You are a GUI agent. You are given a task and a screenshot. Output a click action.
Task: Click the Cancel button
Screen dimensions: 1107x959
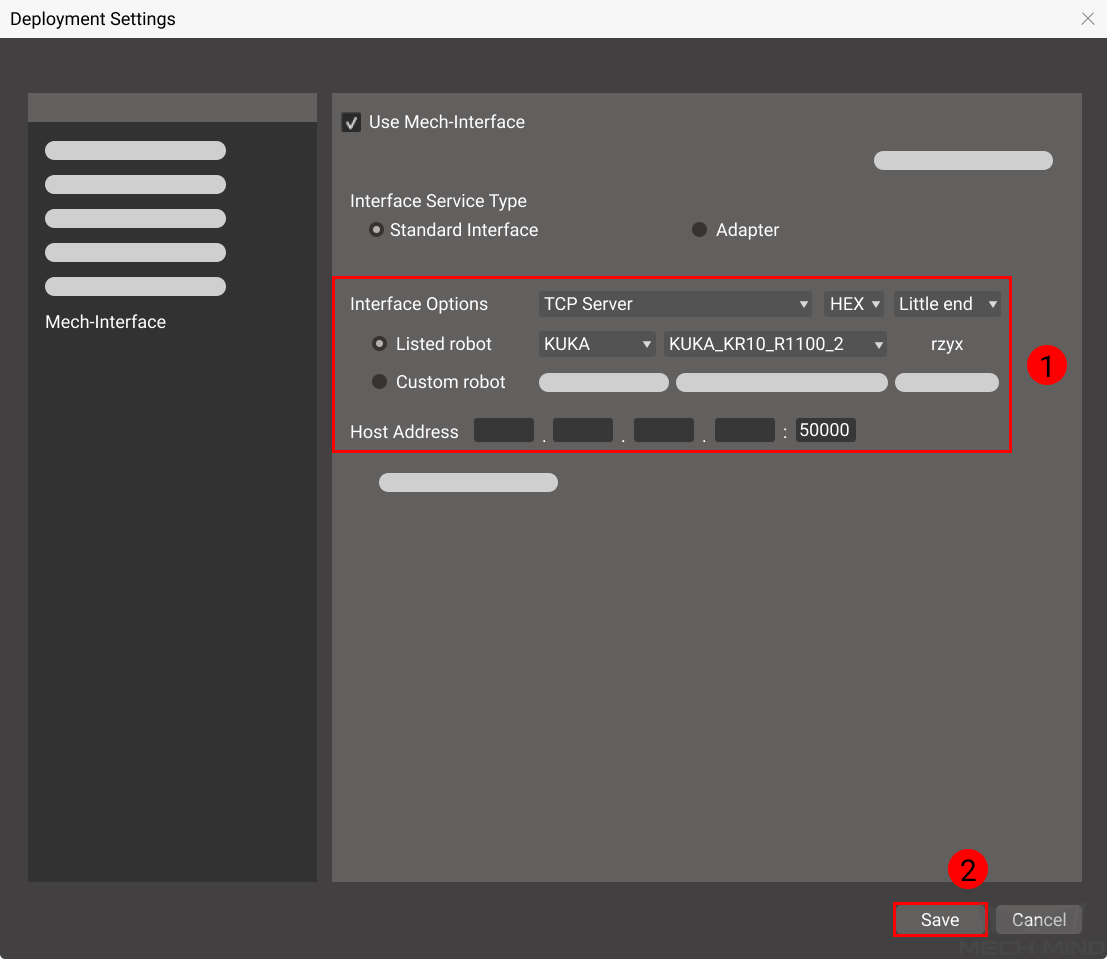pos(1038,920)
